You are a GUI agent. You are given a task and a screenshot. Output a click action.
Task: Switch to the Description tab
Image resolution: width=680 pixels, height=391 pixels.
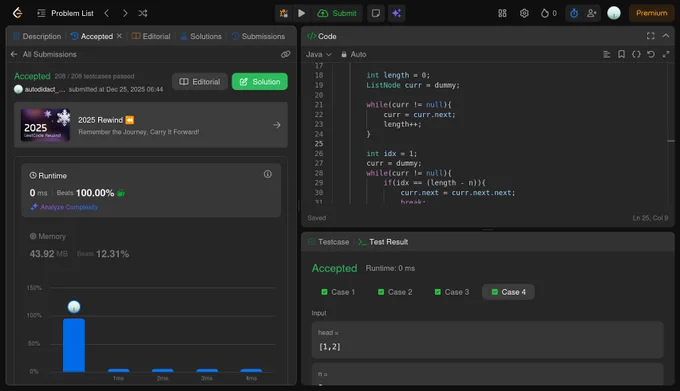37,36
